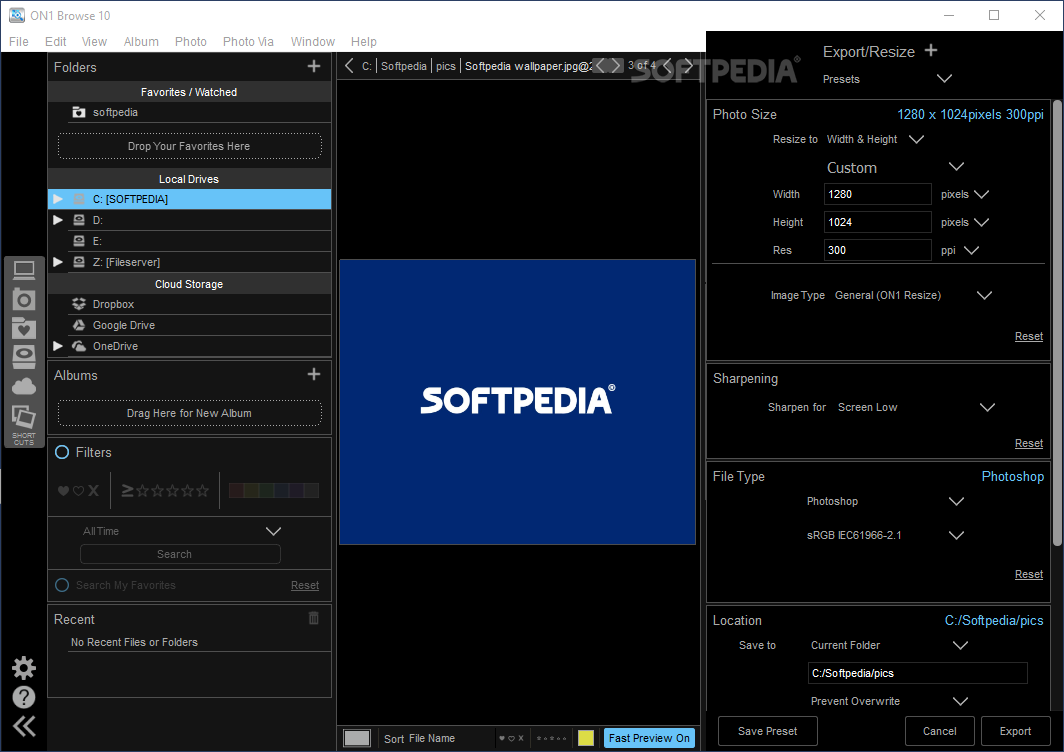Open the View menu
Screen dimensions: 1064x752
point(94,41)
